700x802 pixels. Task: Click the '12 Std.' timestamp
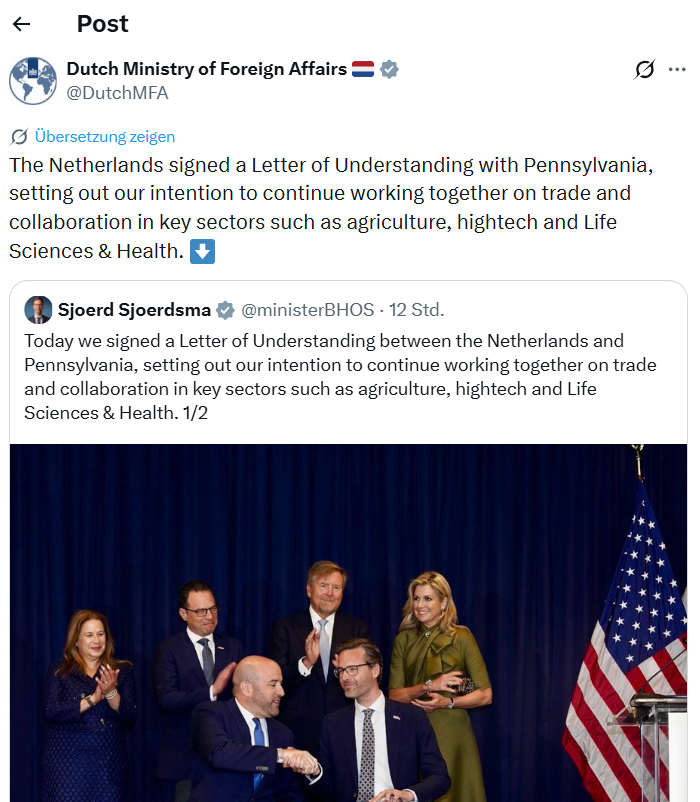point(417,310)
